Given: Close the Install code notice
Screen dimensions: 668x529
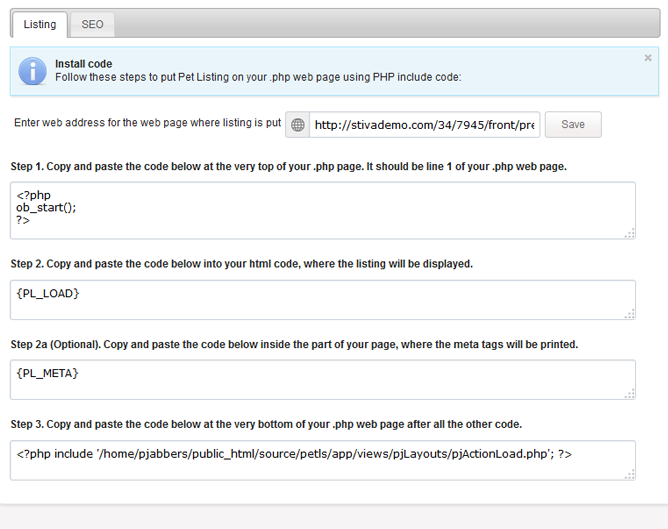Looking at the screenshot, I should (648, 58).
